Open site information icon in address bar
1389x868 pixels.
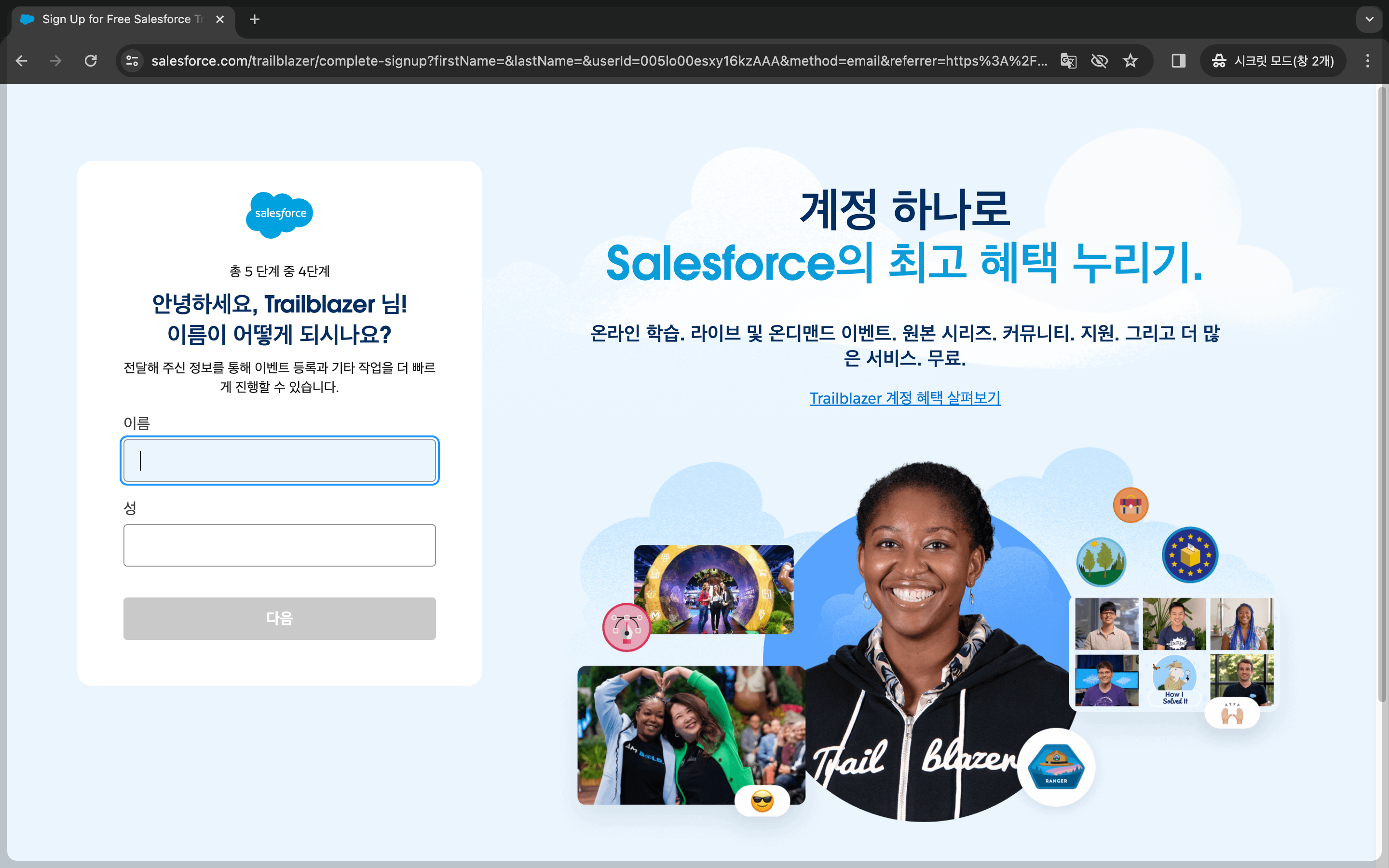(x=133, y=61)
